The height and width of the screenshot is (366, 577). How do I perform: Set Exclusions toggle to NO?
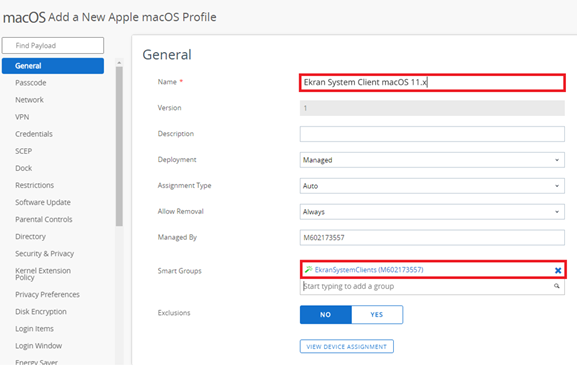pos(326,315)
